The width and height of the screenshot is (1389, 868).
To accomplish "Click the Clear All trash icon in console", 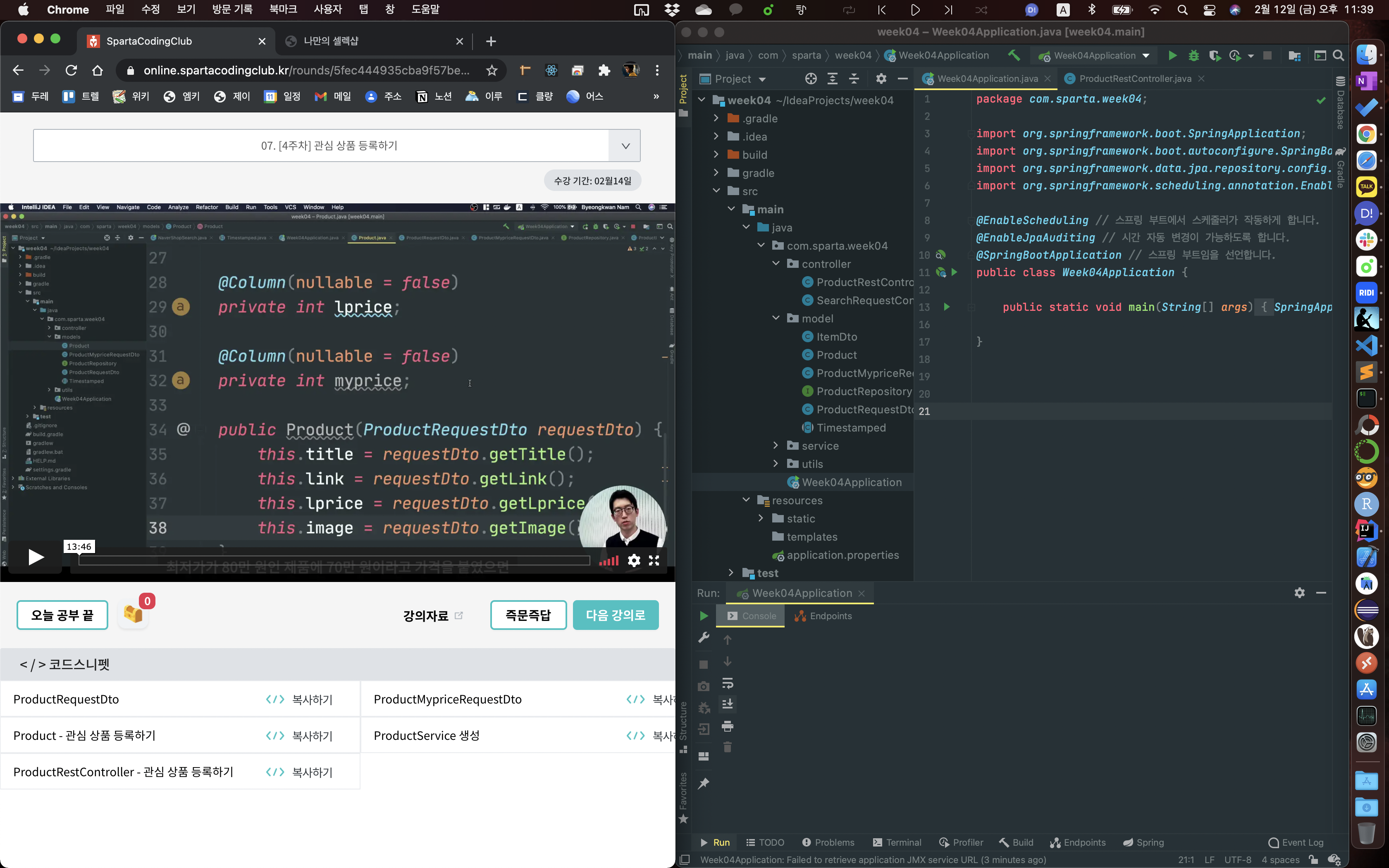I will click(727, 747).
